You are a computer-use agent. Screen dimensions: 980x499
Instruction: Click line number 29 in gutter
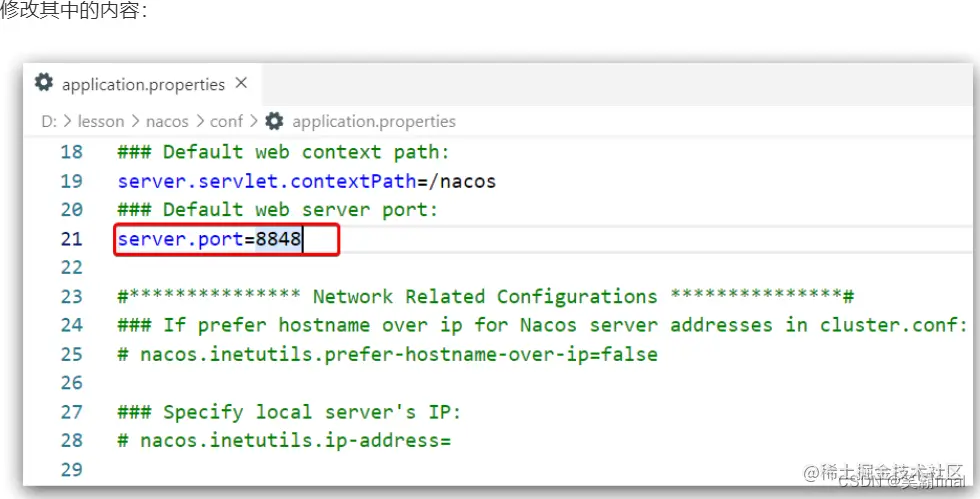pyautogui.click(x=71, y=470)
